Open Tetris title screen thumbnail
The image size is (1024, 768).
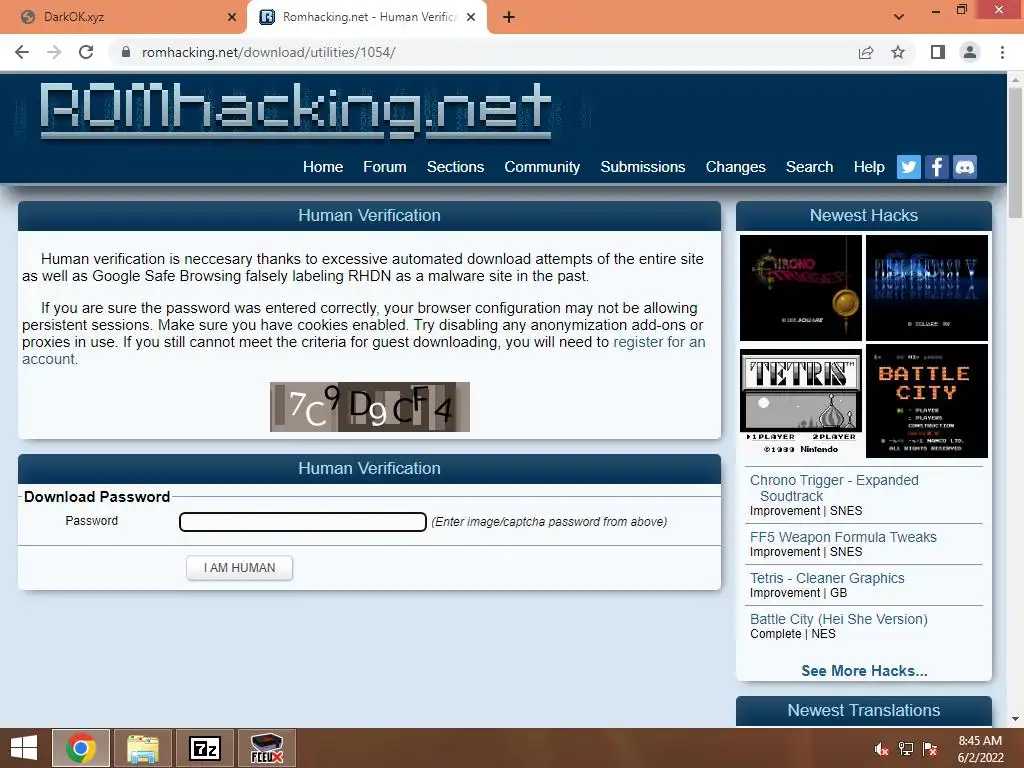tap(801, 402)
